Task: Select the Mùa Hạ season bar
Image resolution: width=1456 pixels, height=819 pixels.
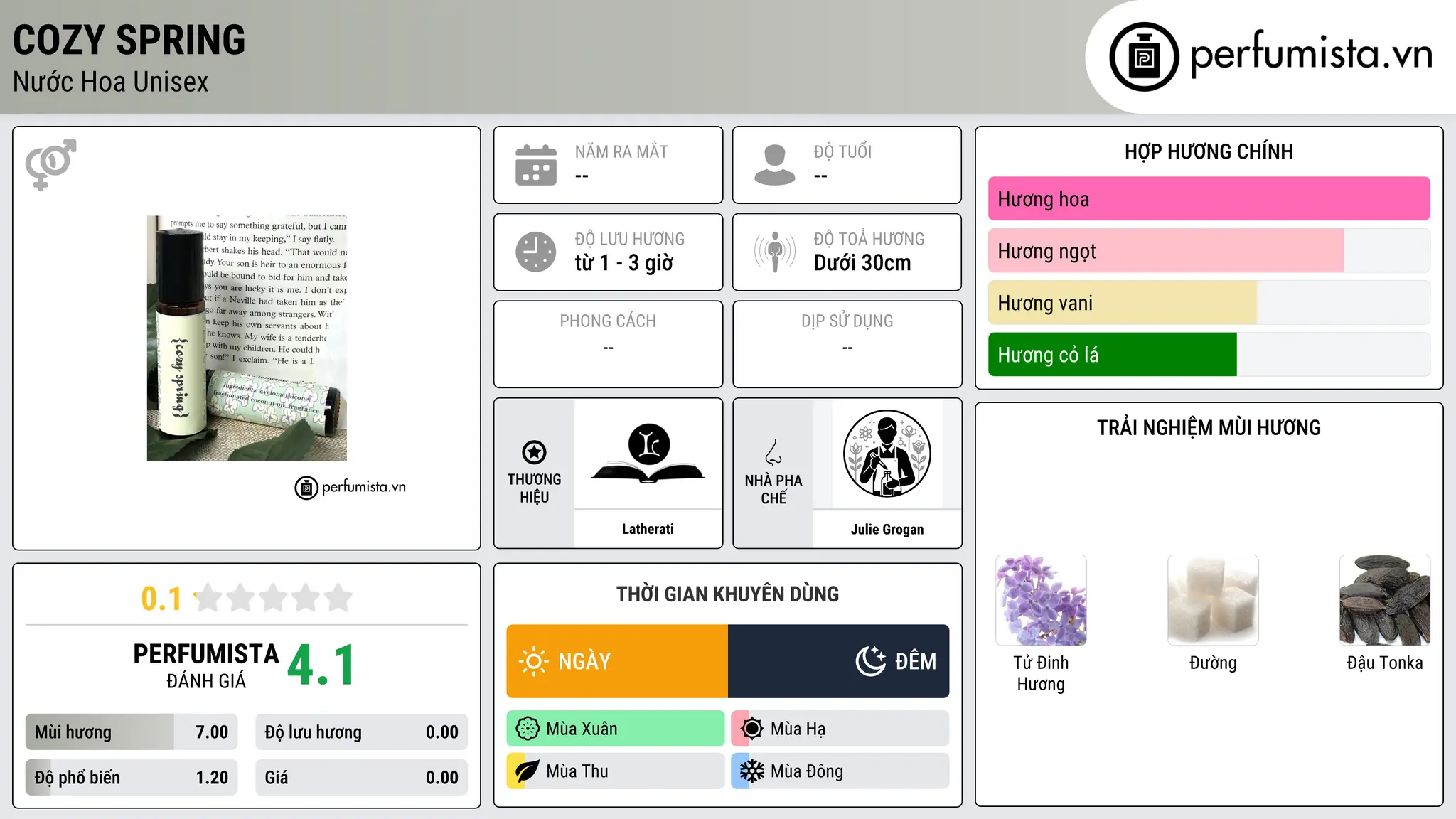Action: click(840, 729)
